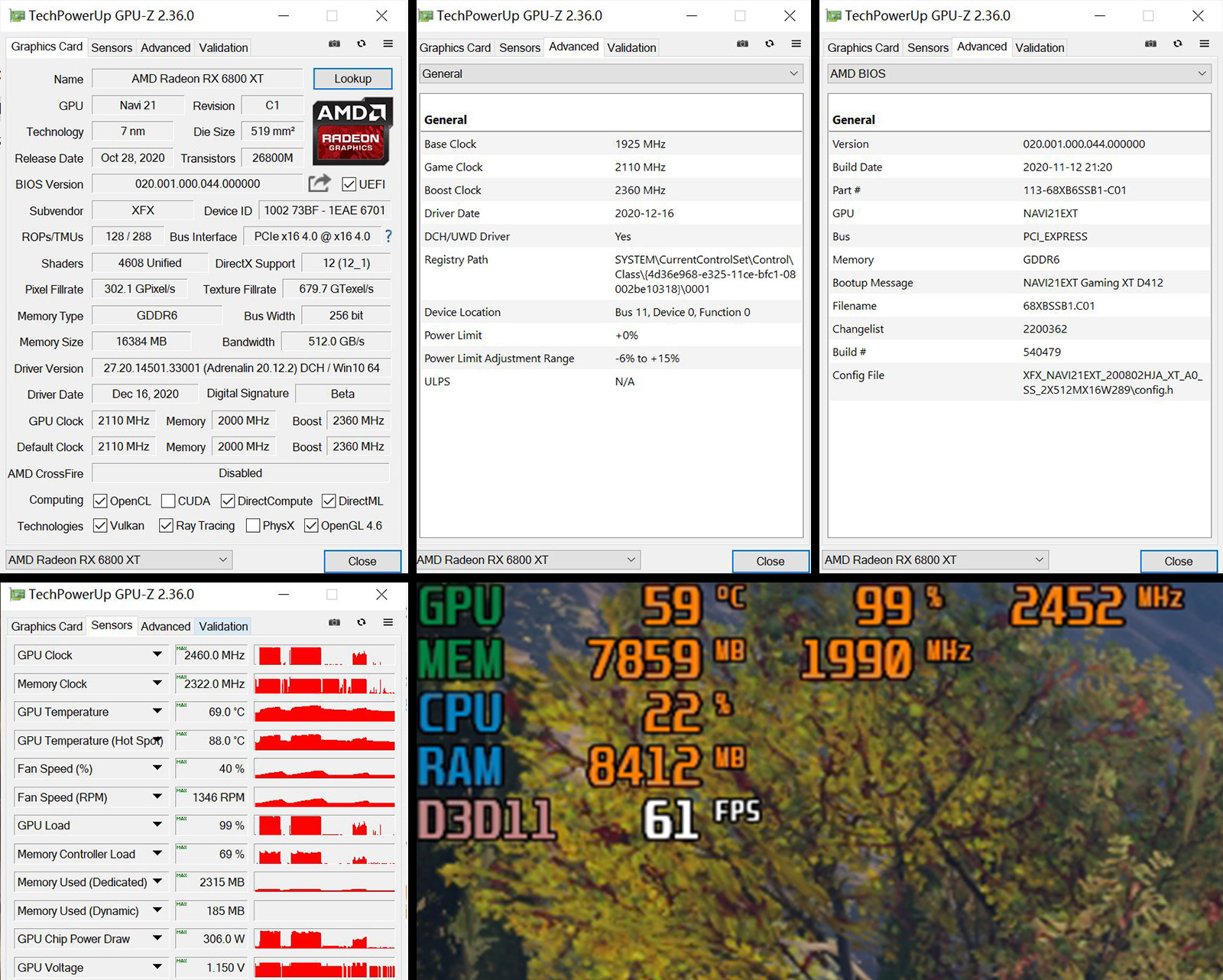Toggle the Ray Tracing checkbox

[166, 526]
